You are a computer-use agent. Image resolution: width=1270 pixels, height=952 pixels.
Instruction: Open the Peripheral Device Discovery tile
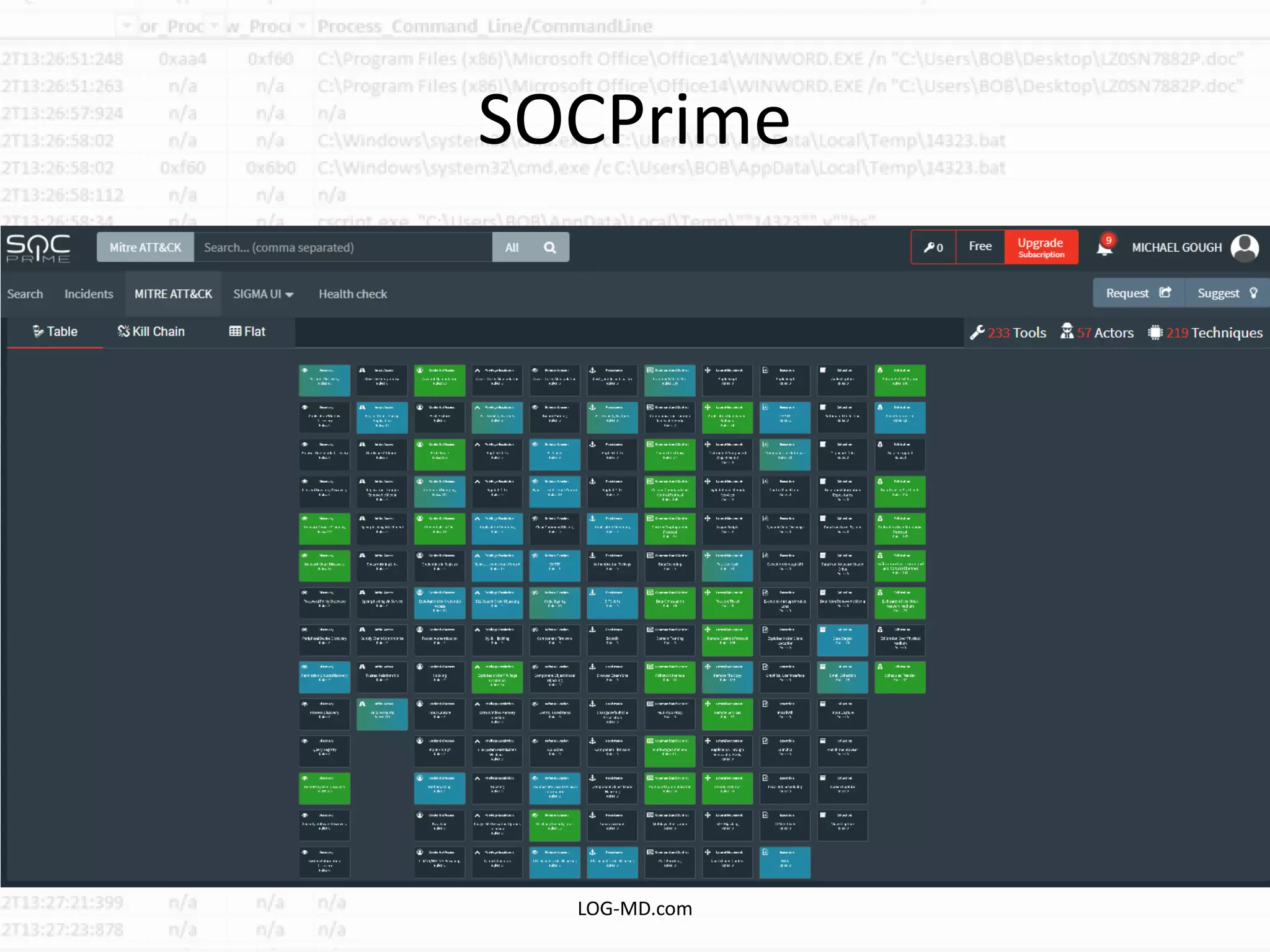pos(324,640)
